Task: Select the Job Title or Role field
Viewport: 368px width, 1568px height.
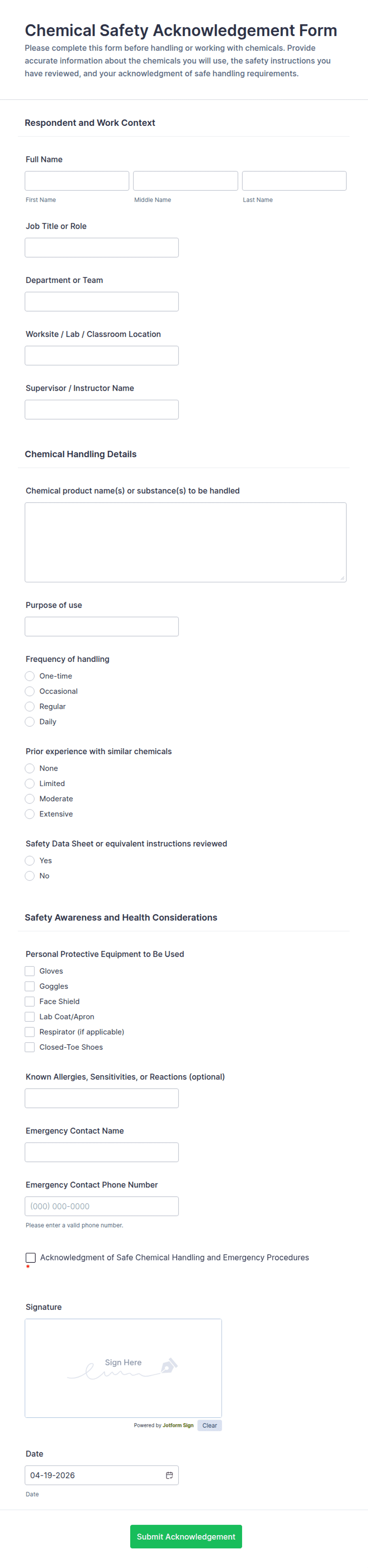Action: (102, 248)
